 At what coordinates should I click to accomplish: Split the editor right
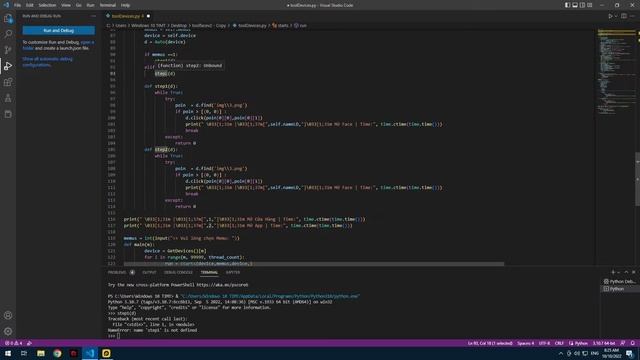point(624,16)
